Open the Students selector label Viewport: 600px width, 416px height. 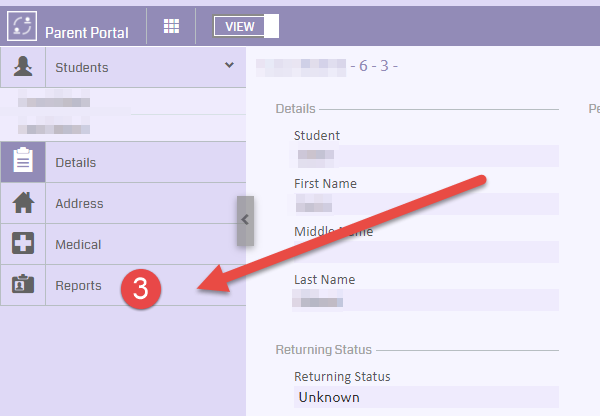point(82,68)
